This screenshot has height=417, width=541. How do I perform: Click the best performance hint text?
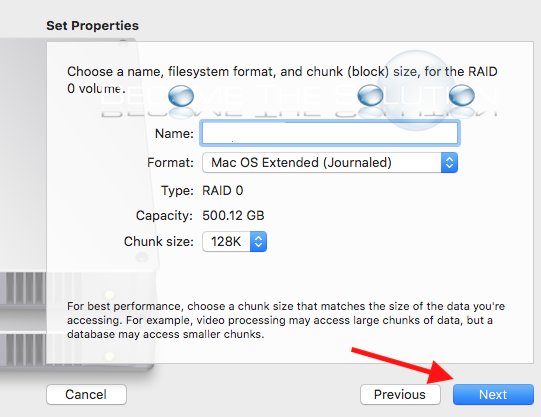pos(286,320)
